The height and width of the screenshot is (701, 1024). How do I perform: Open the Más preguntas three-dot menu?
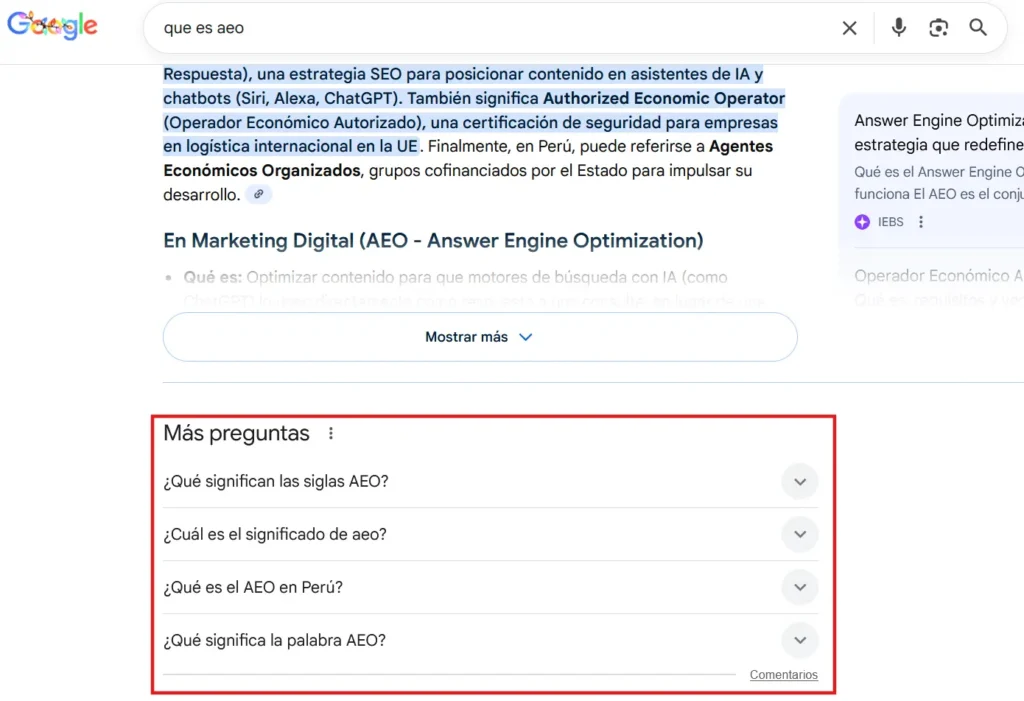[x=331, y=433]
